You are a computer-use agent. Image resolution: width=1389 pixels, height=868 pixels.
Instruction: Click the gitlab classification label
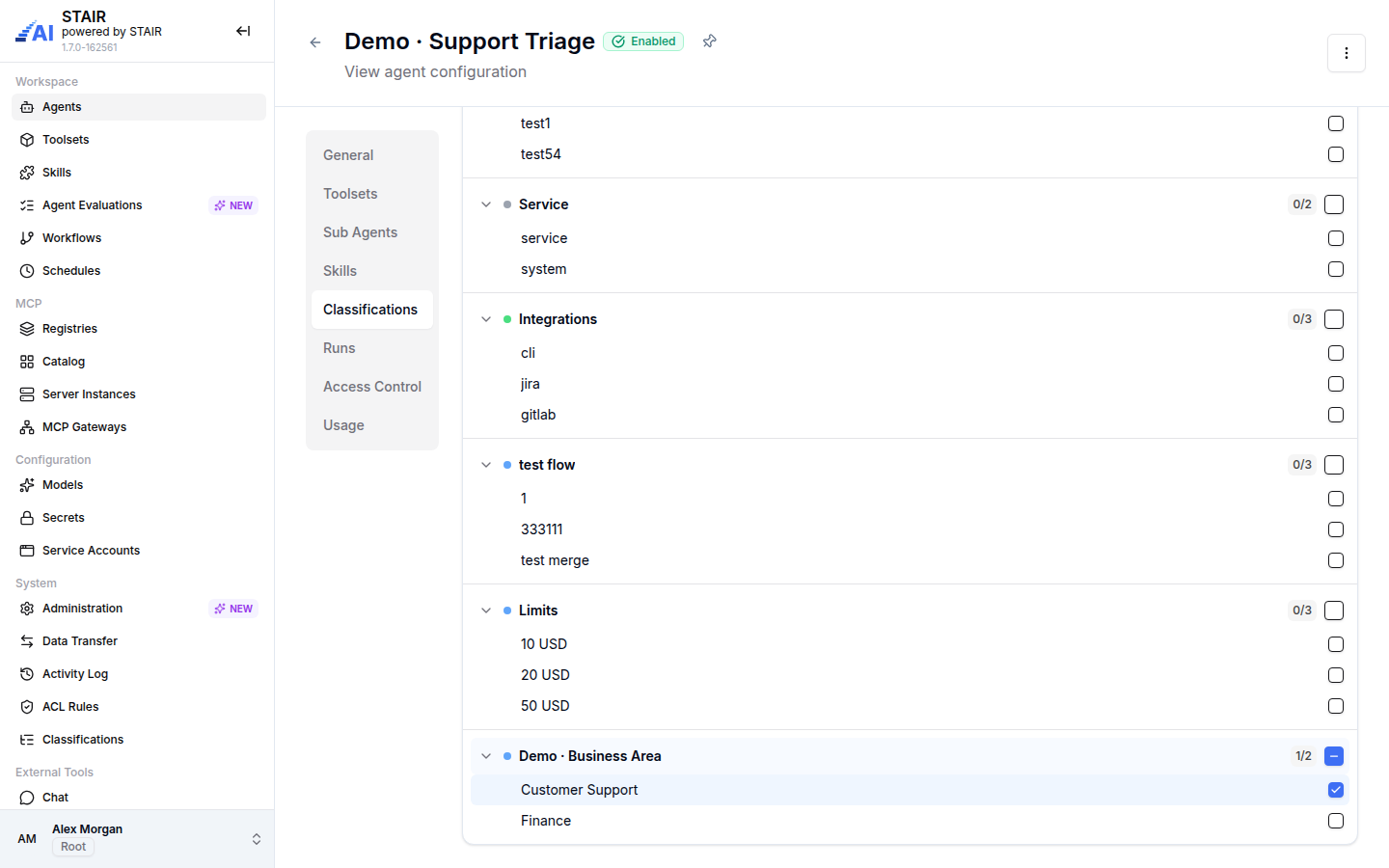pyautogui.click(x=538, y=415)
